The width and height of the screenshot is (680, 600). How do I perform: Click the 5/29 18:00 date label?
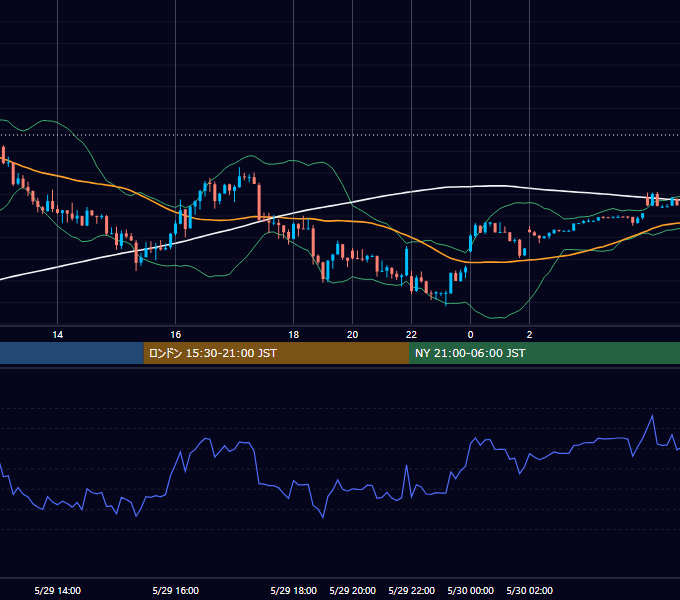[294, 590]
